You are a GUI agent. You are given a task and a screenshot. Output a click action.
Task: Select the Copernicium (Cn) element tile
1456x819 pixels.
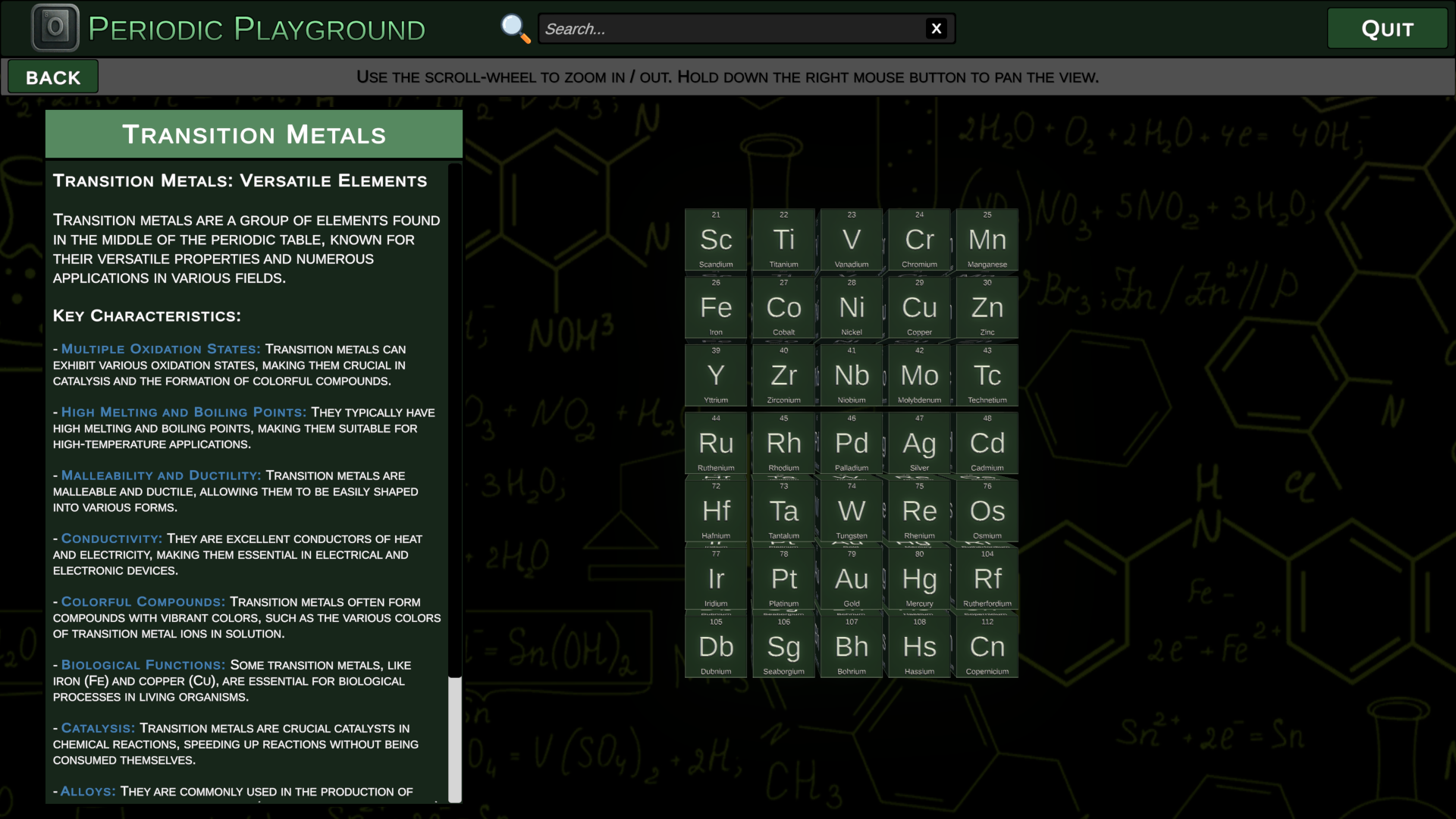(x=987, y=647)
